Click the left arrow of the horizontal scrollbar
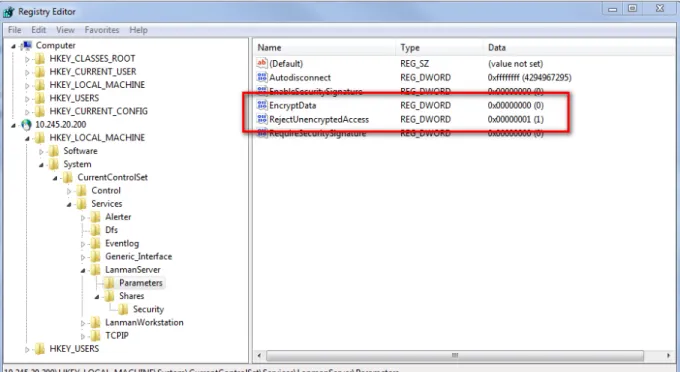 259,356
